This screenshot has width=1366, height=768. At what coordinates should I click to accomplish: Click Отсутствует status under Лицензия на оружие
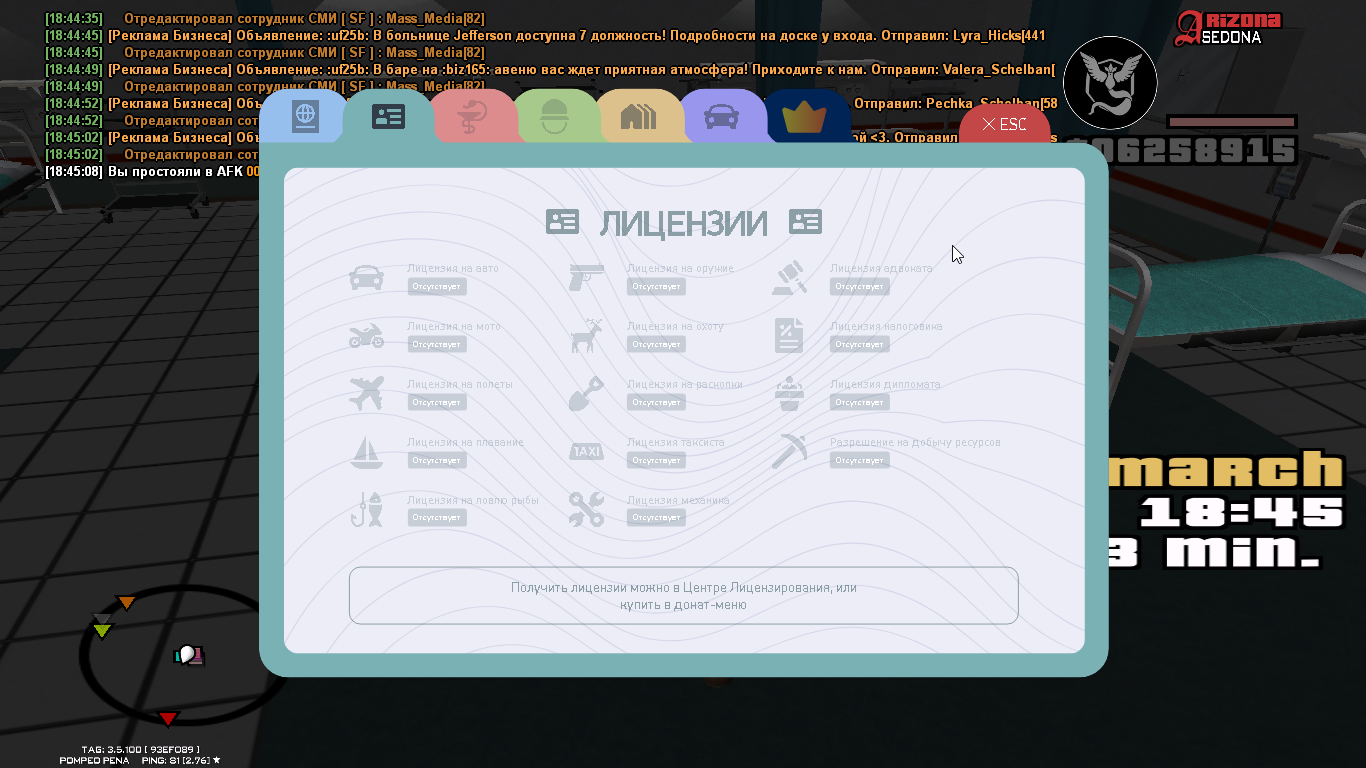656,287
